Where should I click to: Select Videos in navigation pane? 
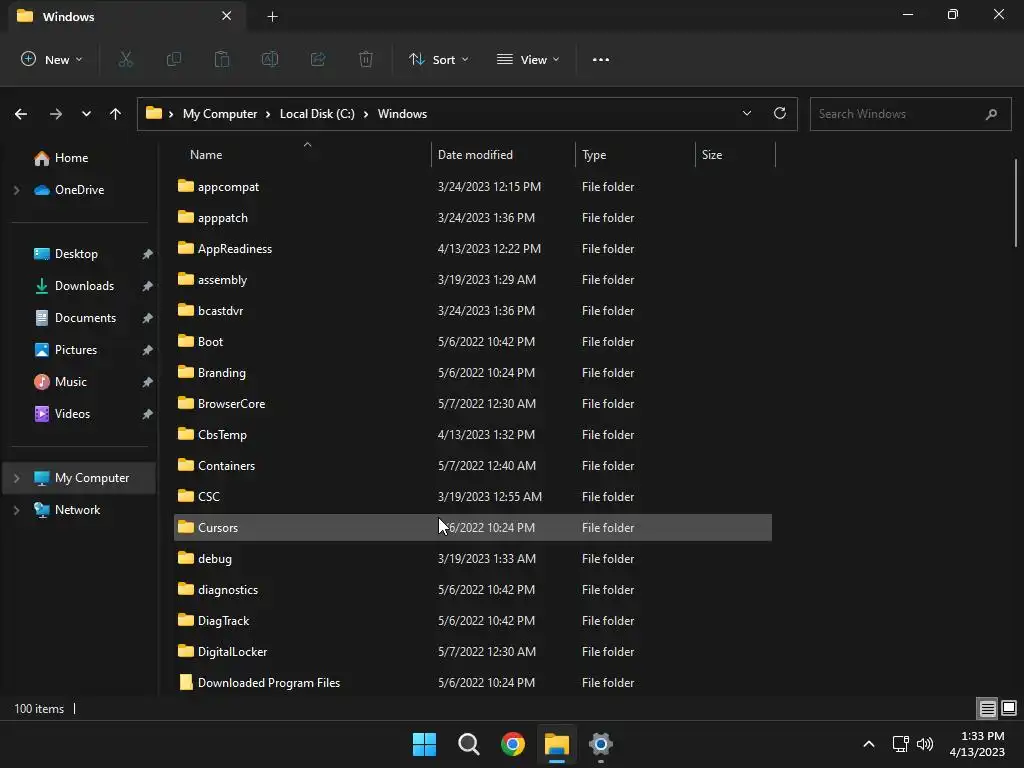click(x=72, y=414)
